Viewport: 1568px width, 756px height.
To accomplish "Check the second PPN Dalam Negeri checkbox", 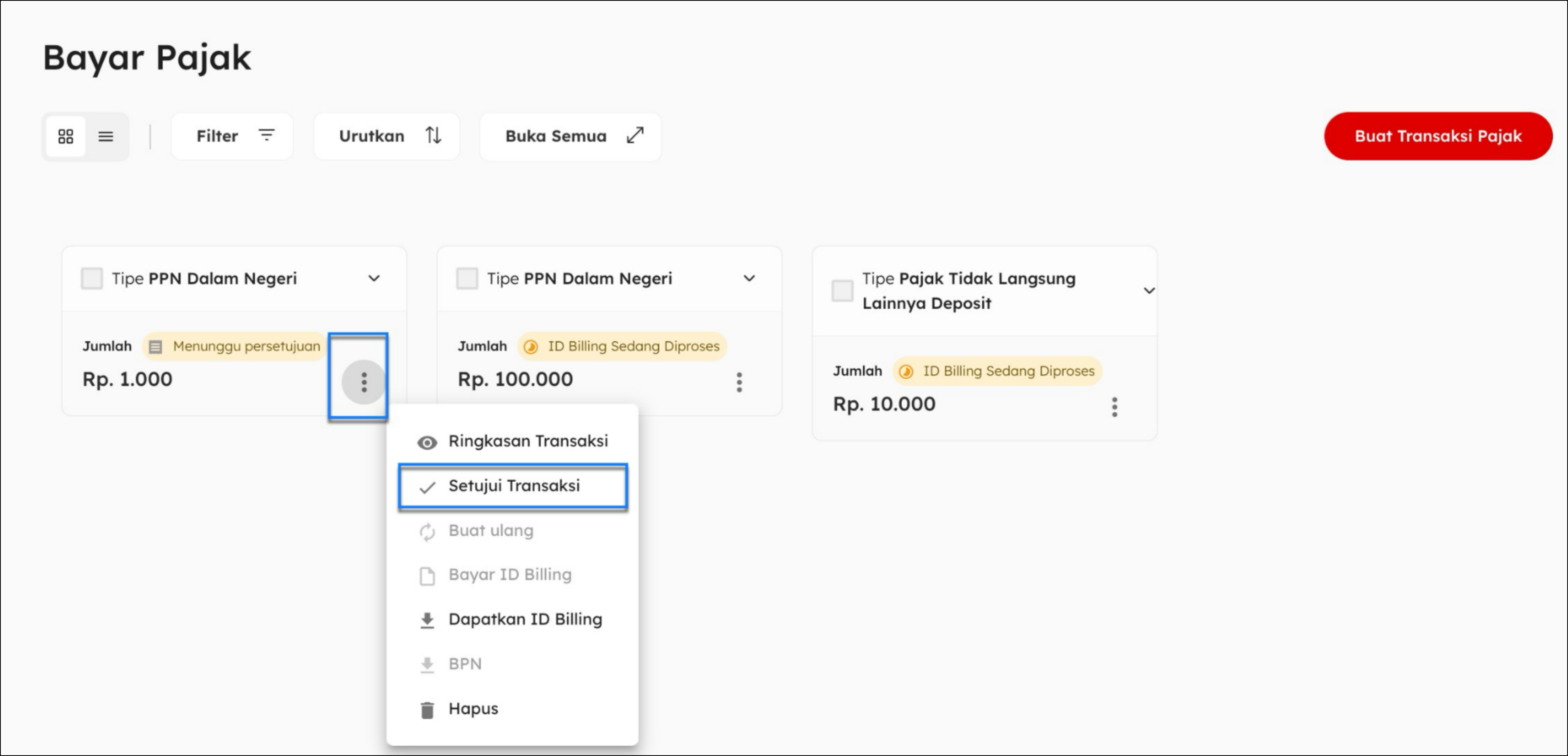I will coord(467,279).
